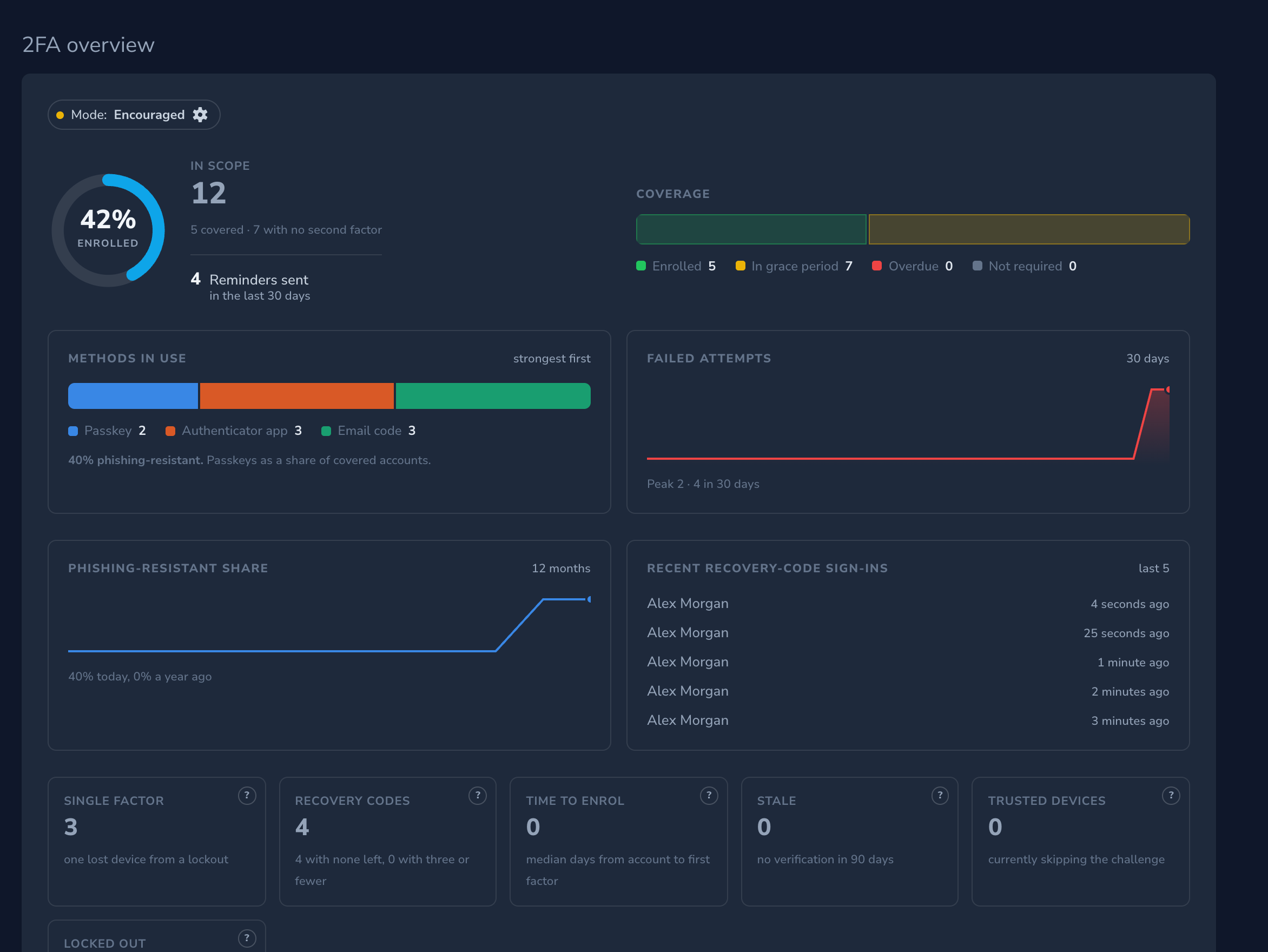Click the Not required legend entry

pyautogui.click(x=1025, y=266)
